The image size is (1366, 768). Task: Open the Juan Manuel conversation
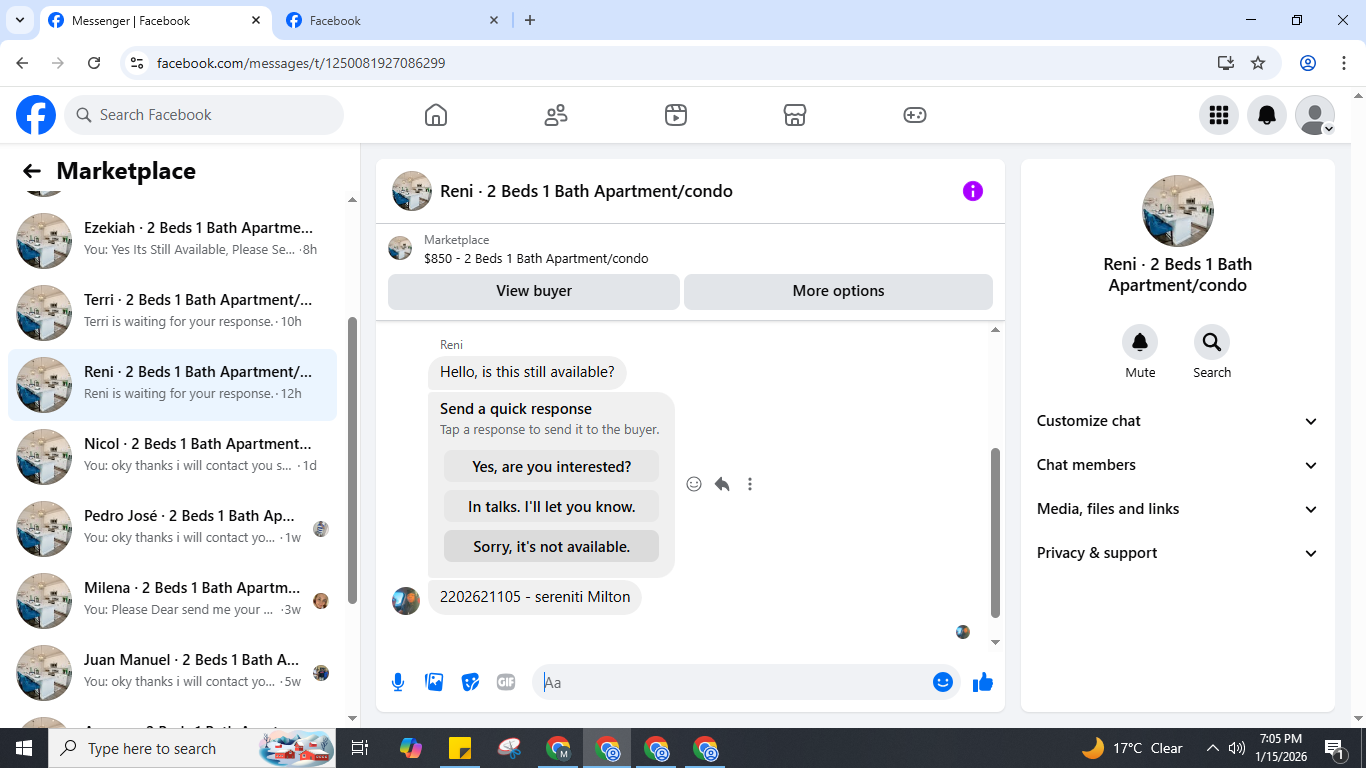click(172, 672)
